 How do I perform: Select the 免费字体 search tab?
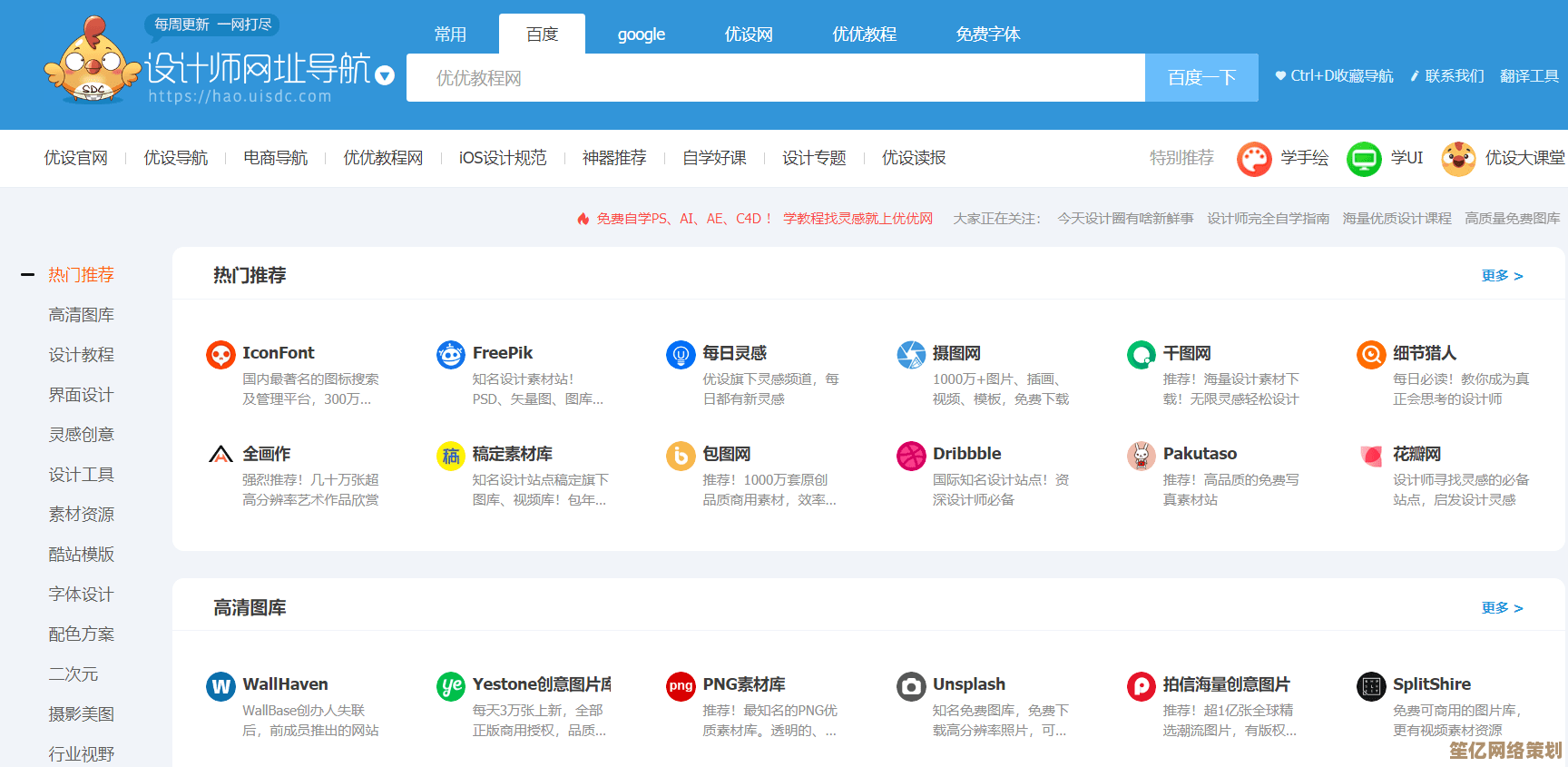pyautogui.click(x=987, y=34)
